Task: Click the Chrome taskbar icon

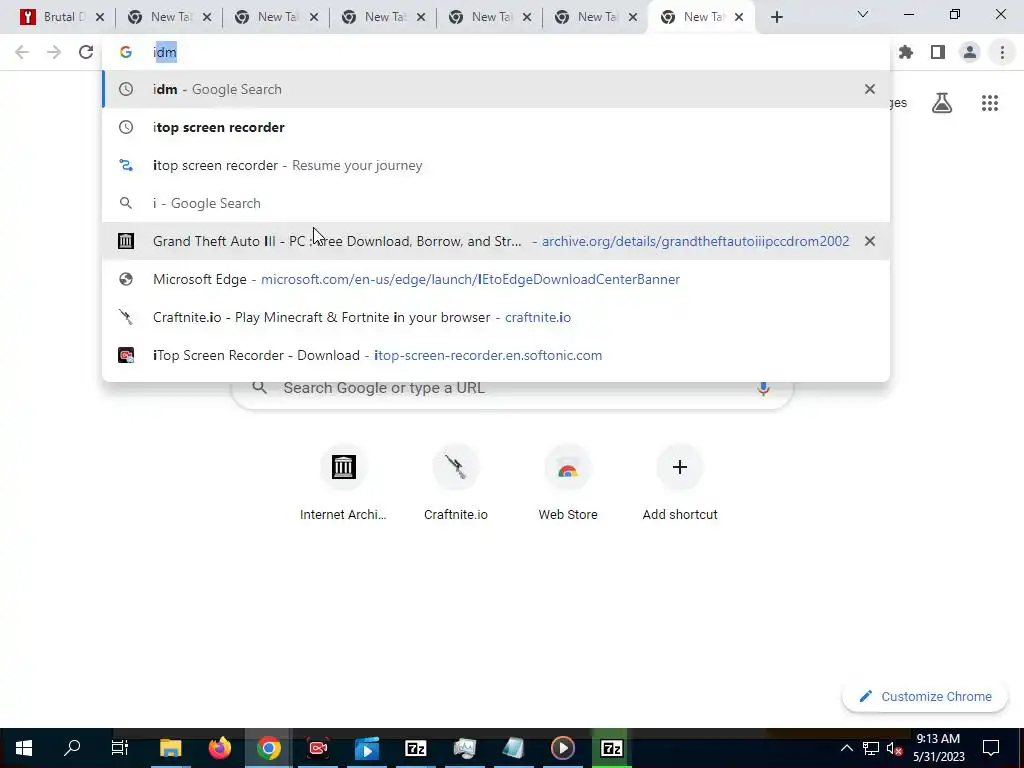Action: [268, 748]
